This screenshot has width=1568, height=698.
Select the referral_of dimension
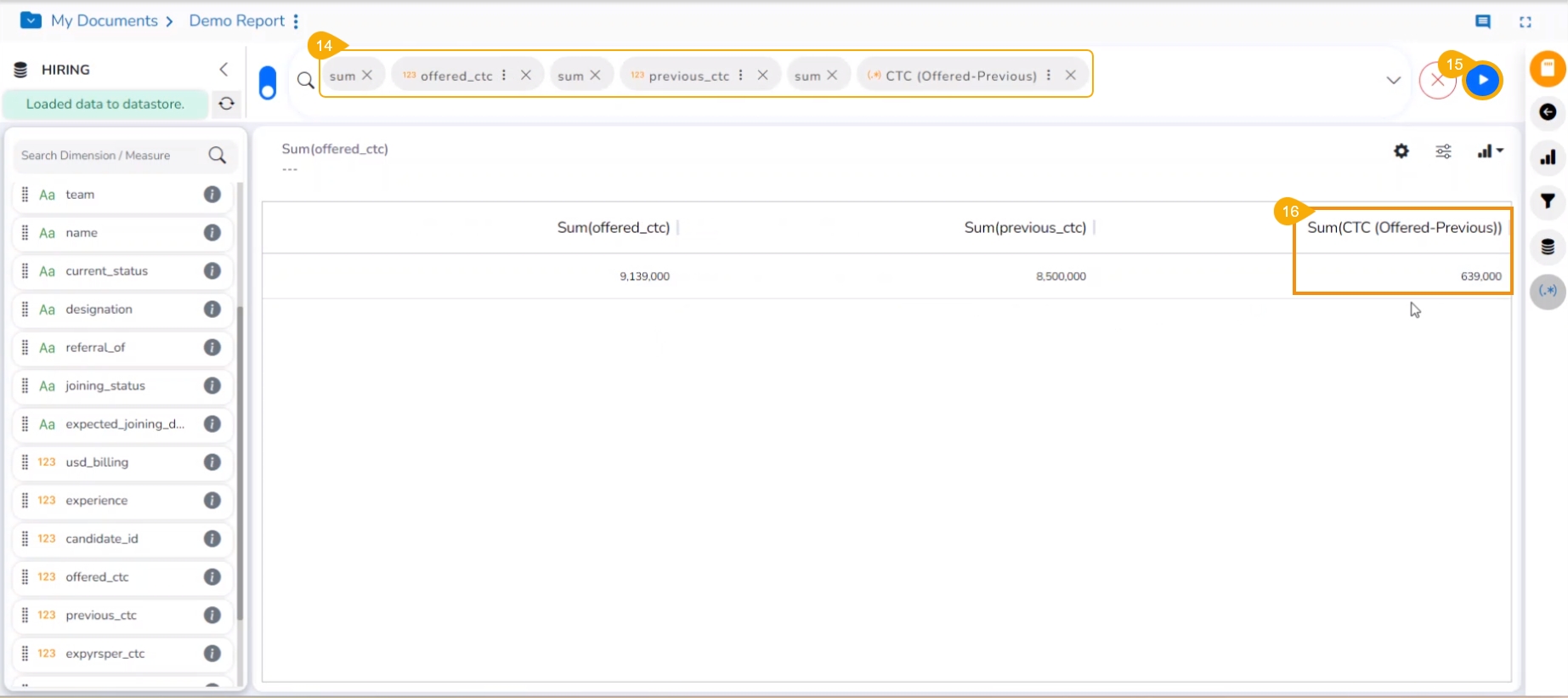122,348
